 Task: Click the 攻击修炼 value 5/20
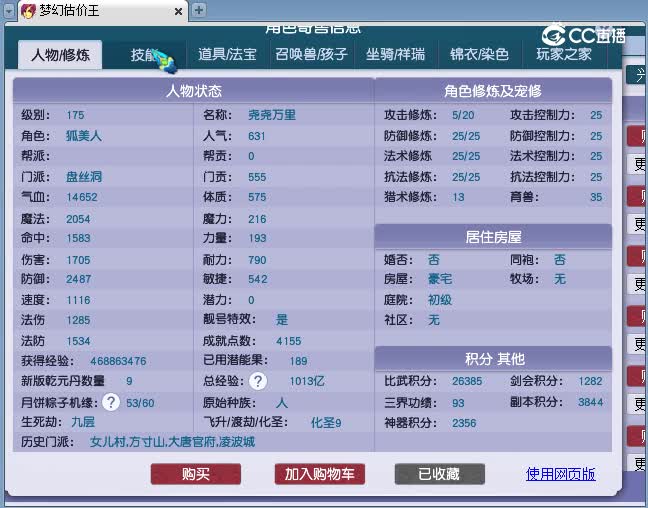463,115
